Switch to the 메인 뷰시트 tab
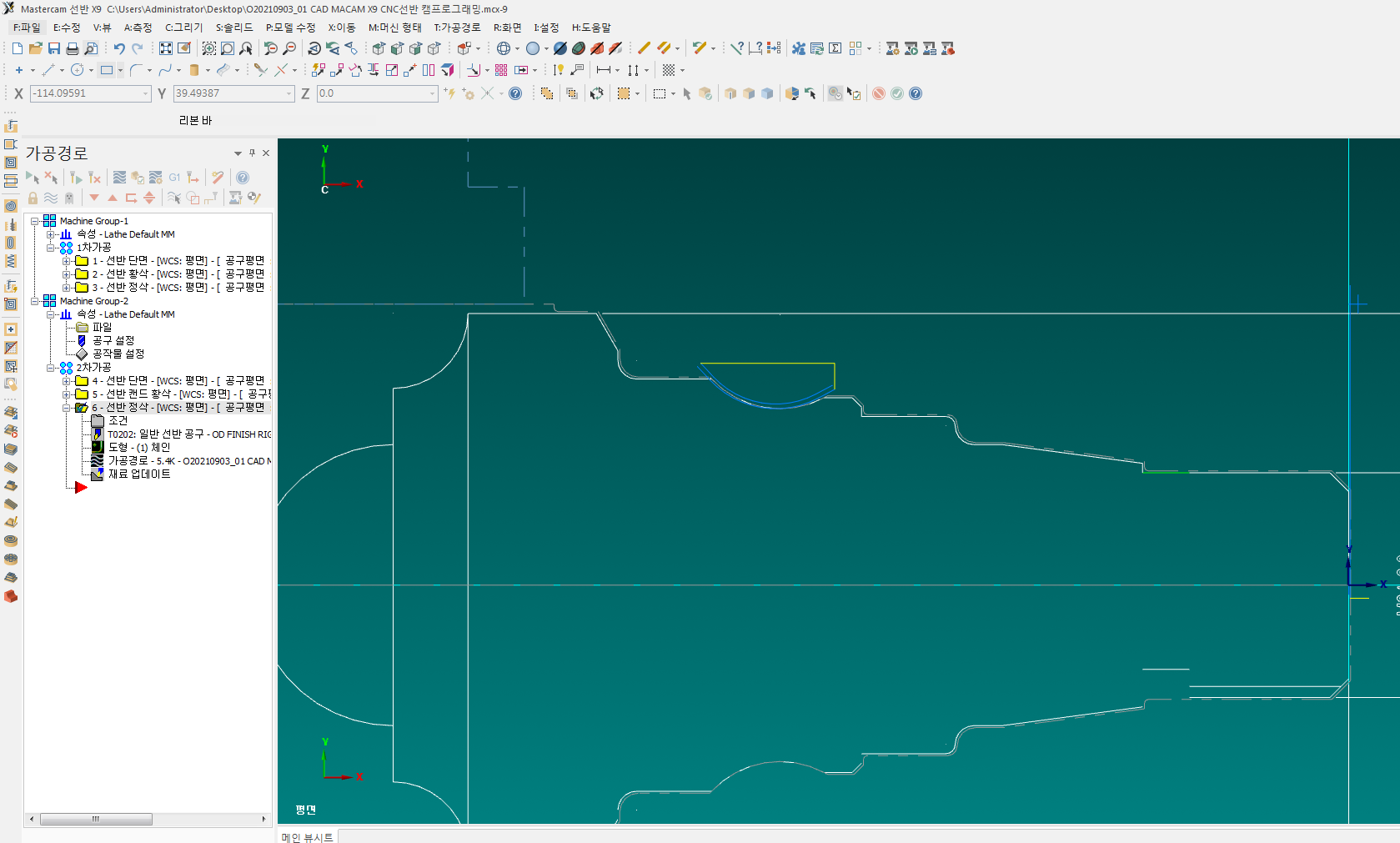The image size is (1400, 843). tap(307, 837)
